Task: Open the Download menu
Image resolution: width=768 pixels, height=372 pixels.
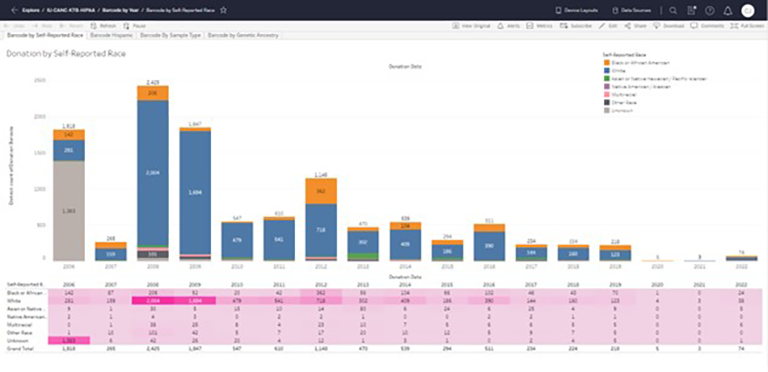Action: point(669,25)
